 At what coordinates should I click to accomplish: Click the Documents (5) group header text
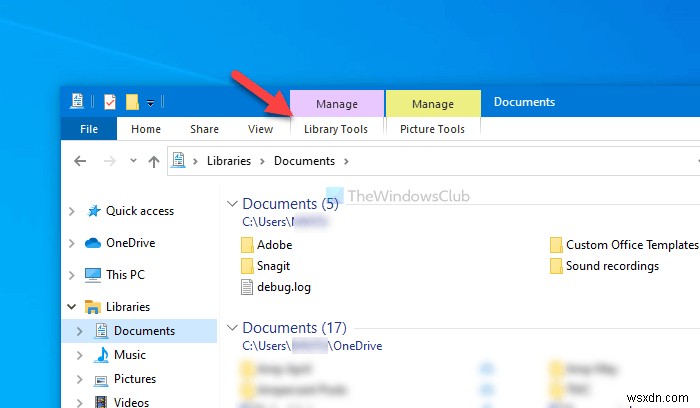tap(290, 204)
